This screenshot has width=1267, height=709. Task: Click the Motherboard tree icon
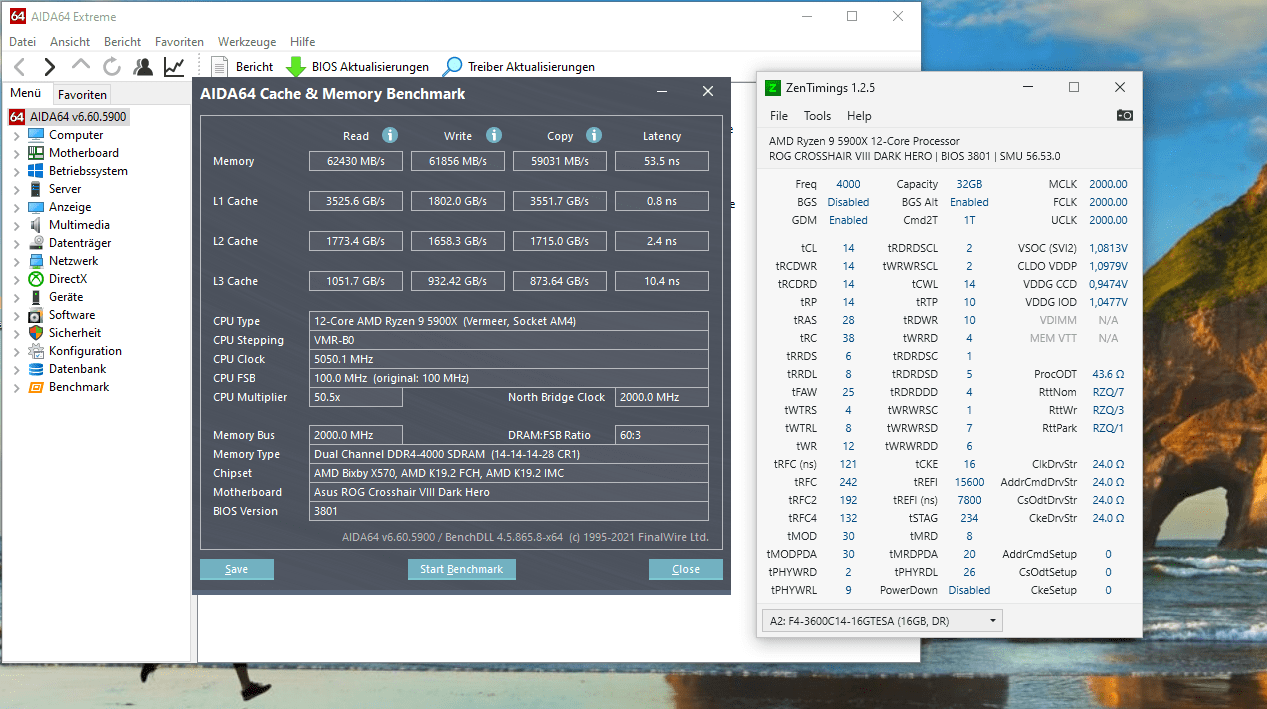click(x=36, y=153)
